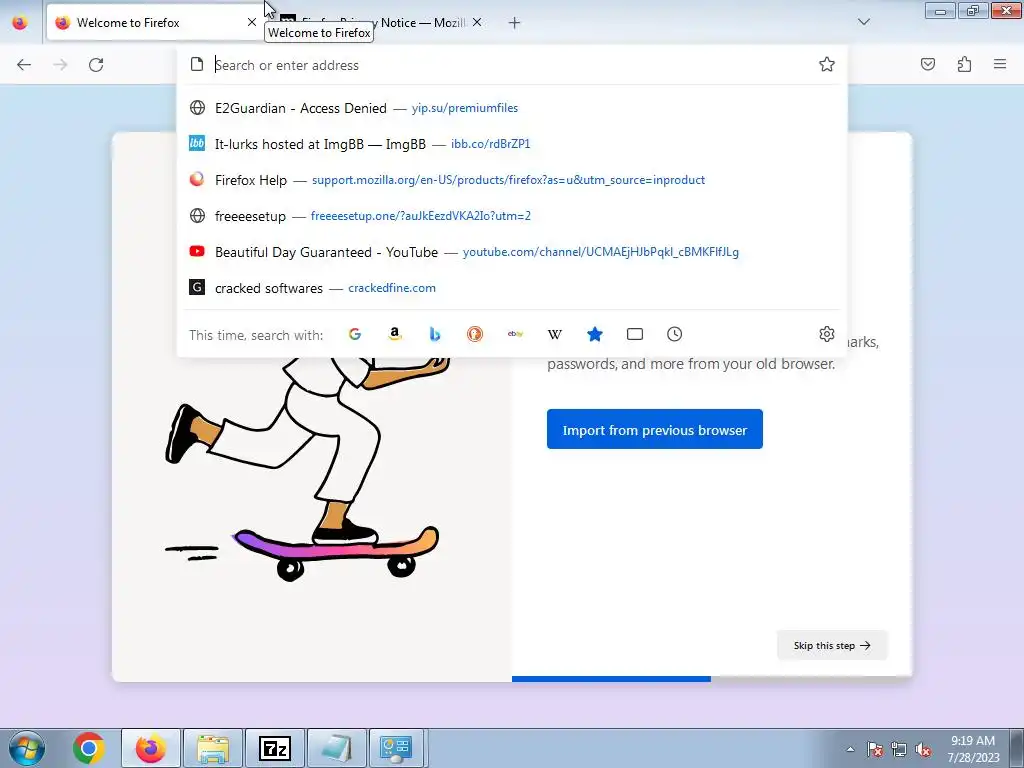Show hidden system tray icons
Screen dimensions: 1024x768
pos(850,749)
